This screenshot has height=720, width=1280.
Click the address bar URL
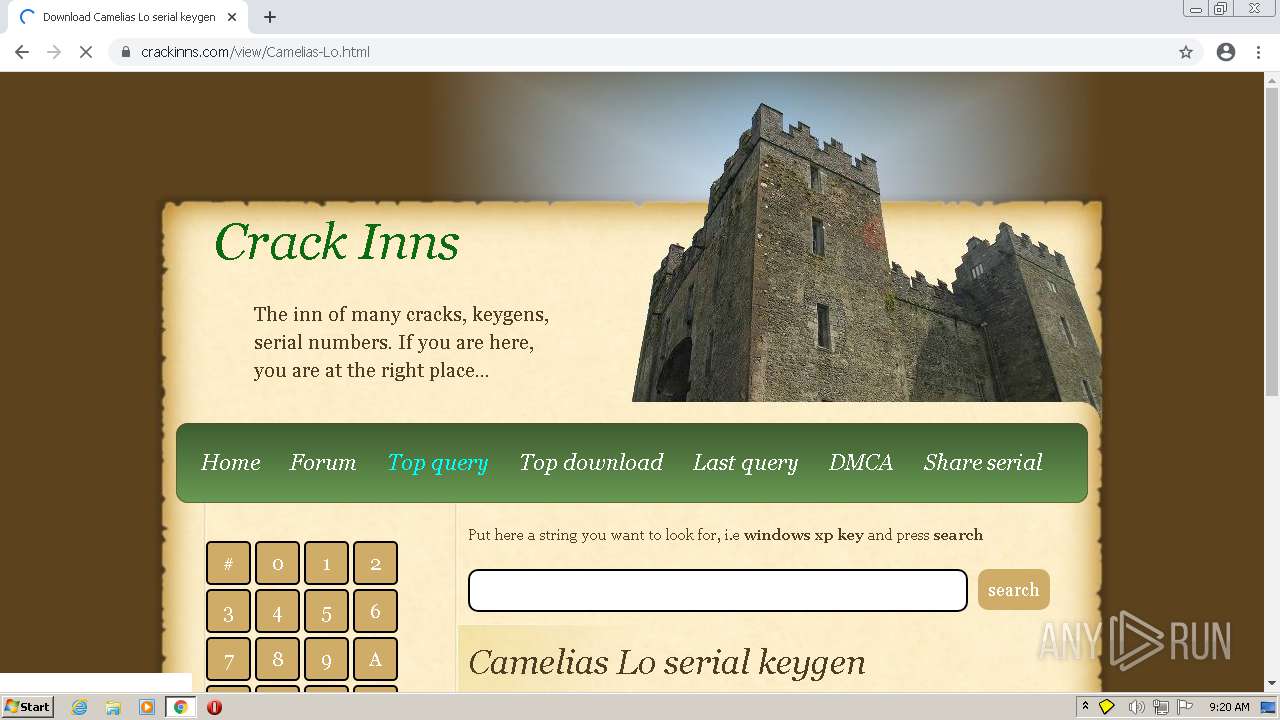(255, 52)
